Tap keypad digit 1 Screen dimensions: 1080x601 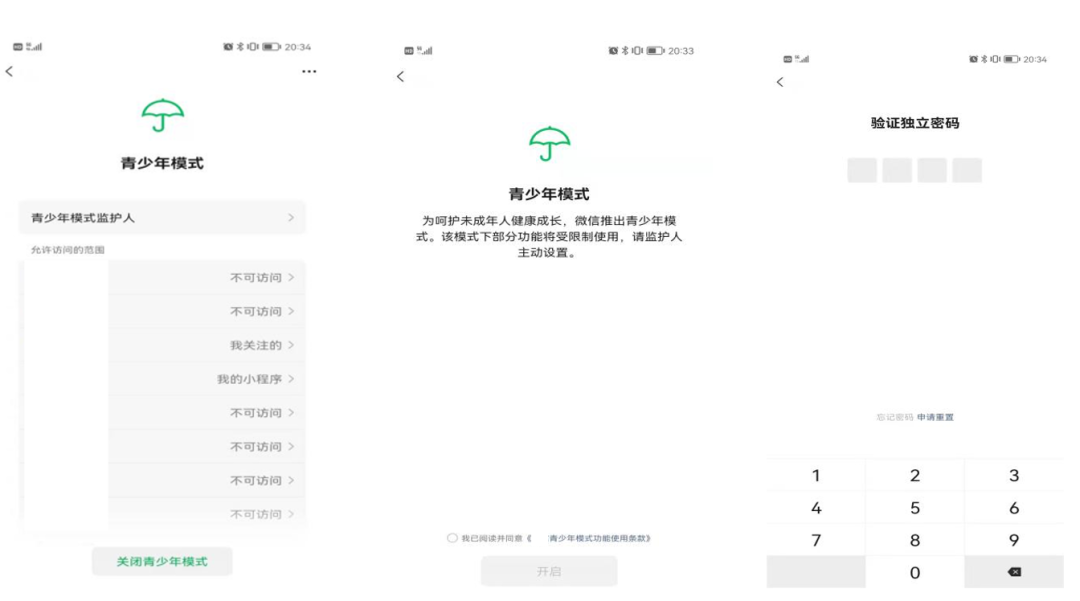click(816, 475)
